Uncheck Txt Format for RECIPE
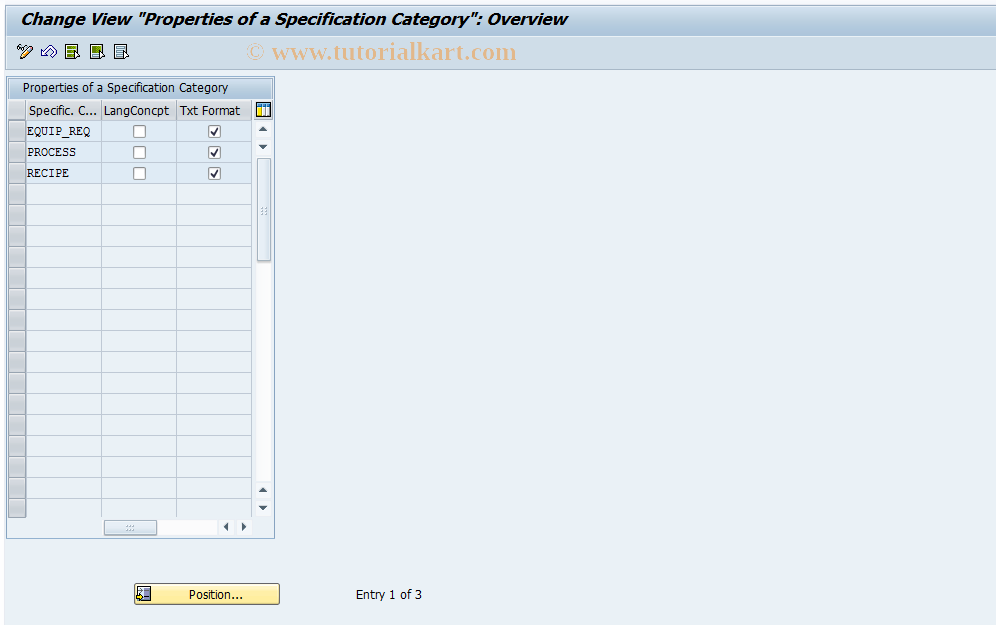 click(214, 173)
